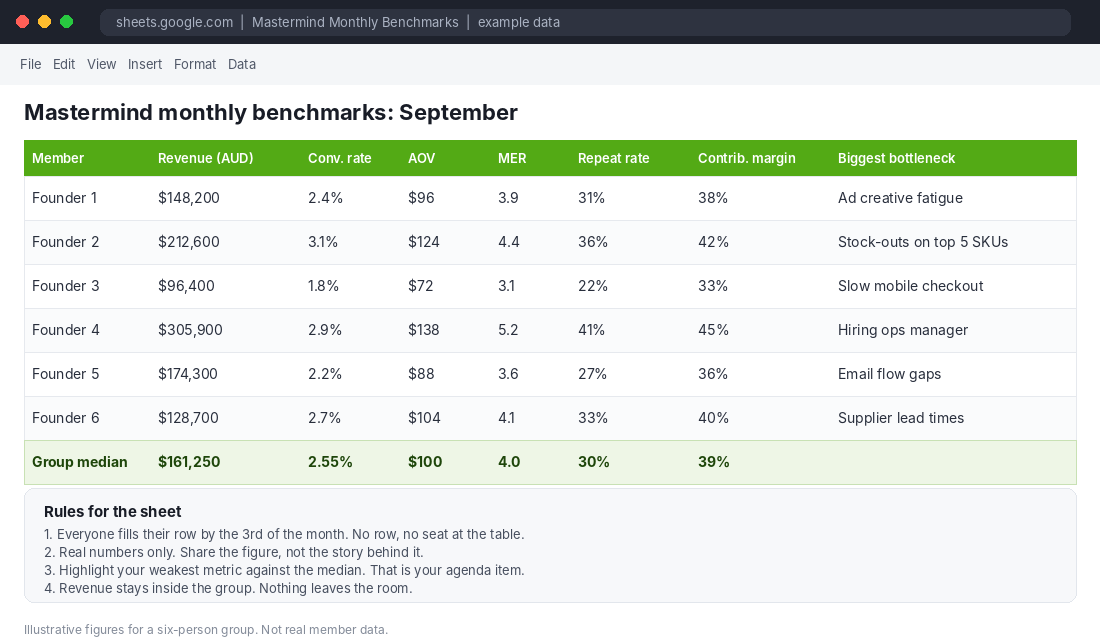Click Founder 2 conversion rate 3.1%

[323, 242]
